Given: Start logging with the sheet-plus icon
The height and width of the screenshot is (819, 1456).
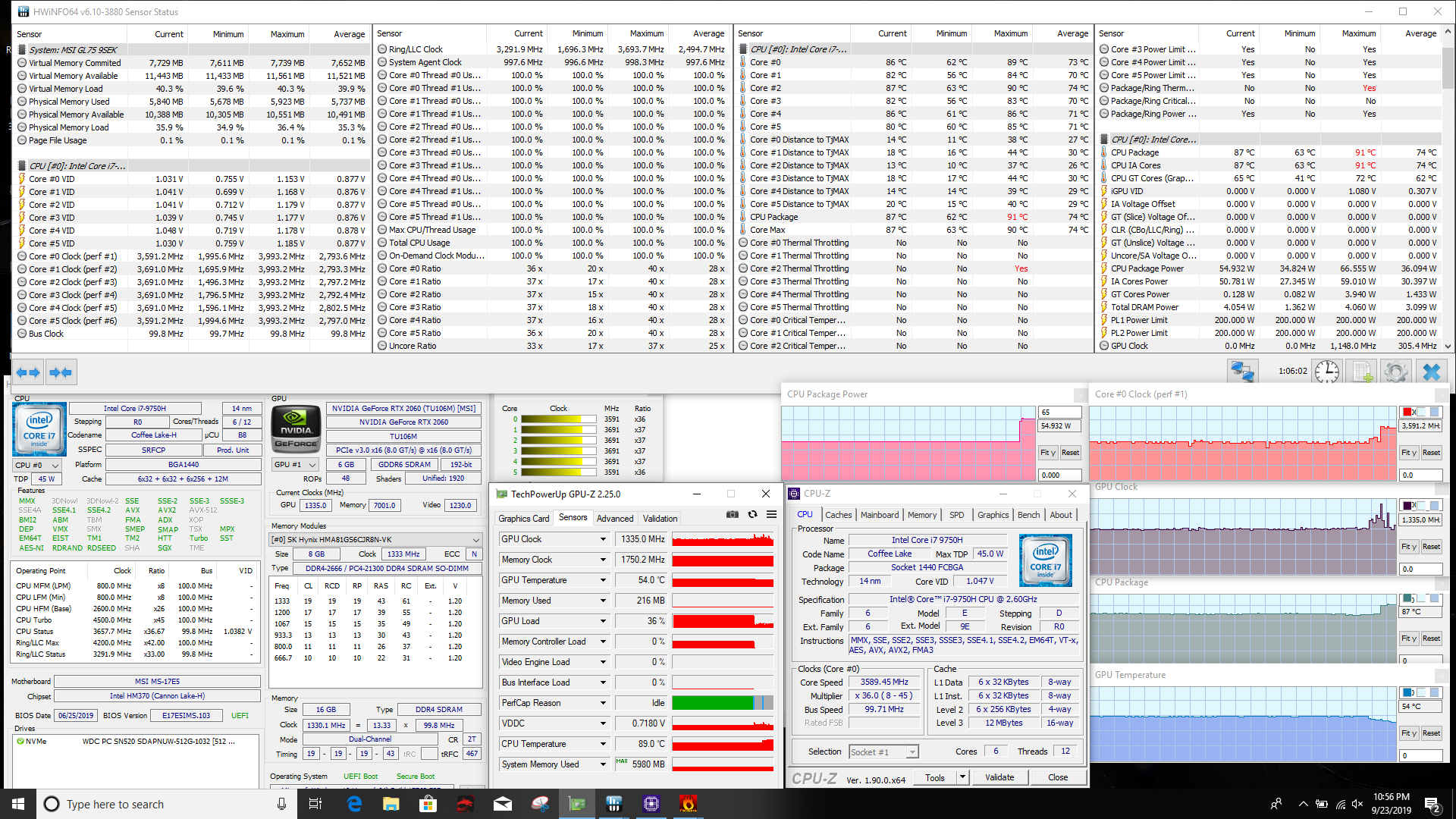Looking at the screenshot, I should pos(1362,372).
